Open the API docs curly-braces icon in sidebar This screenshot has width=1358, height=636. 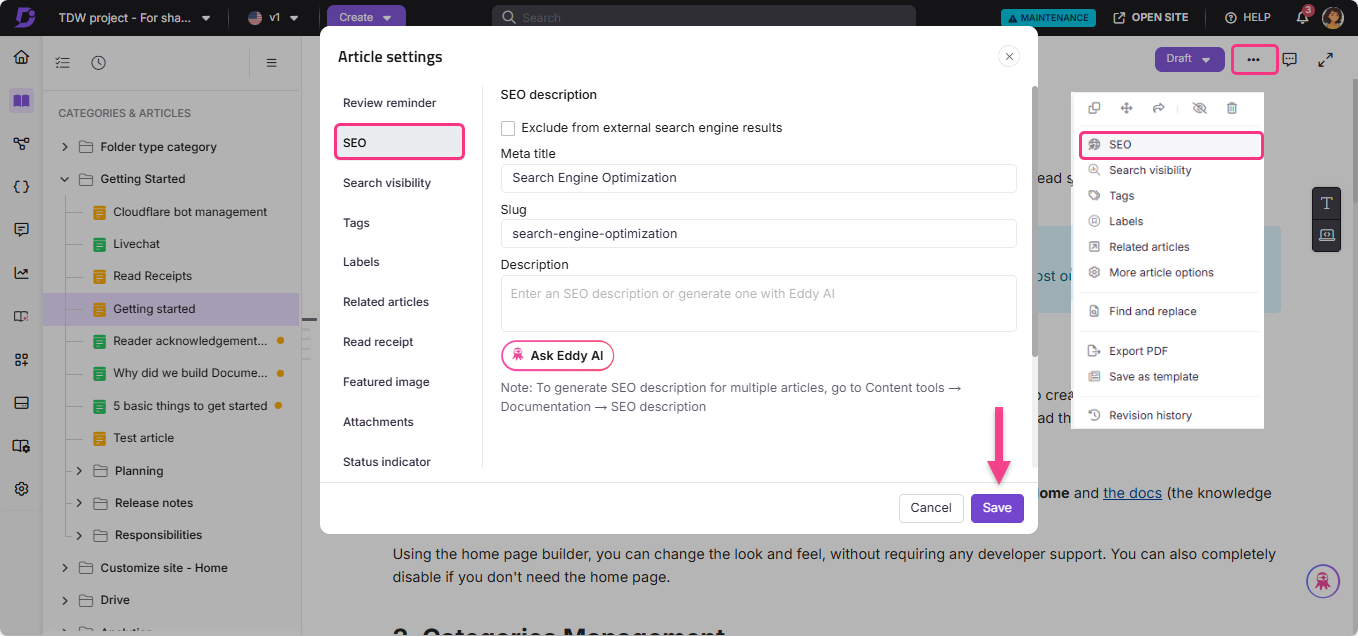21,186
